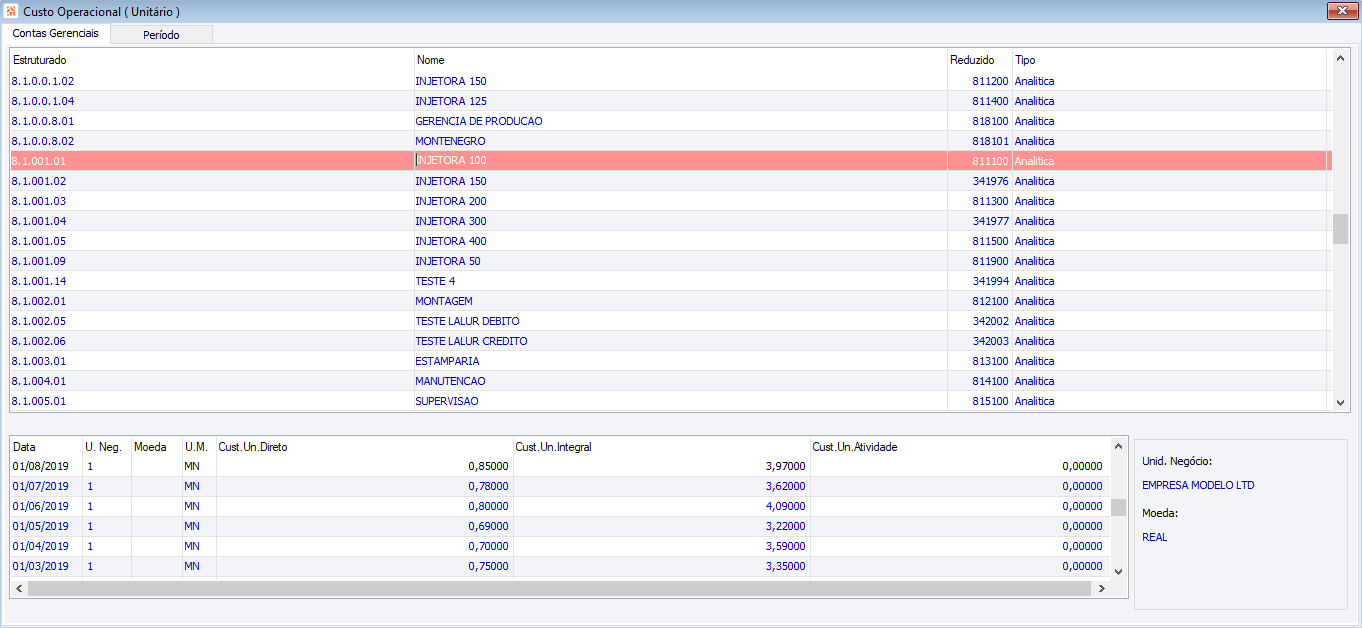Select the Contas Gerenciais tab
The height and width of the screenshot is (628, 1362).
point(56,34)
